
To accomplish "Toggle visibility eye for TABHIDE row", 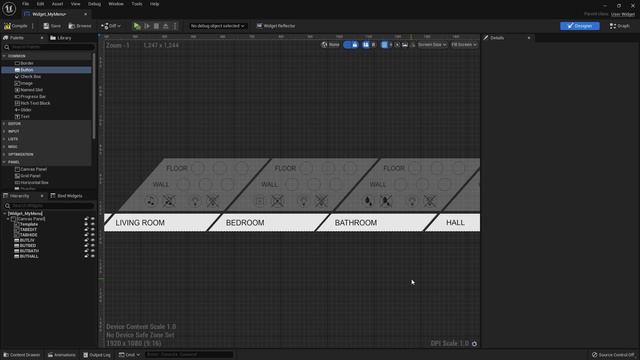I will (93, 235).
